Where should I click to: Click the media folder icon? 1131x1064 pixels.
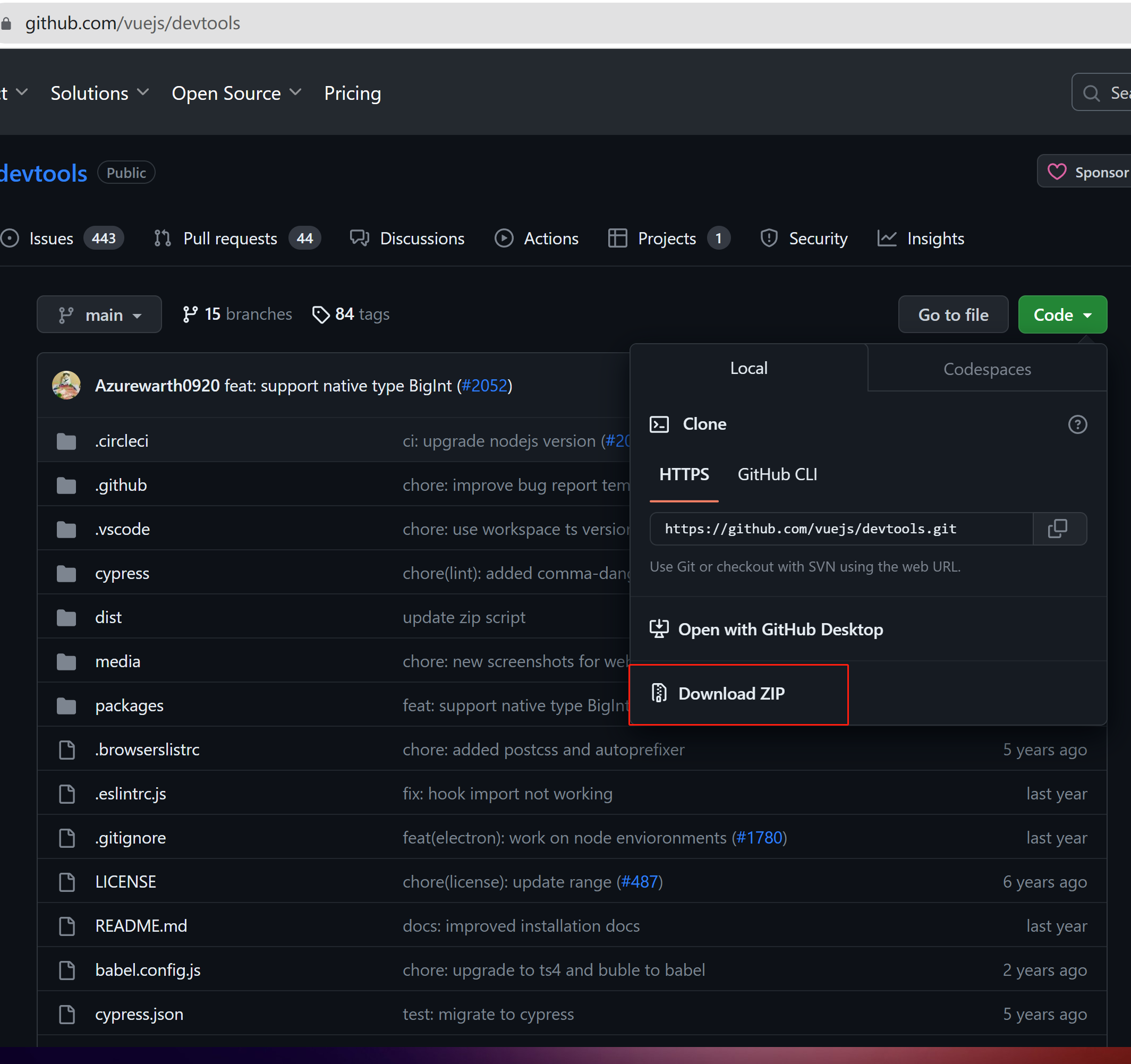coord(66,662)
